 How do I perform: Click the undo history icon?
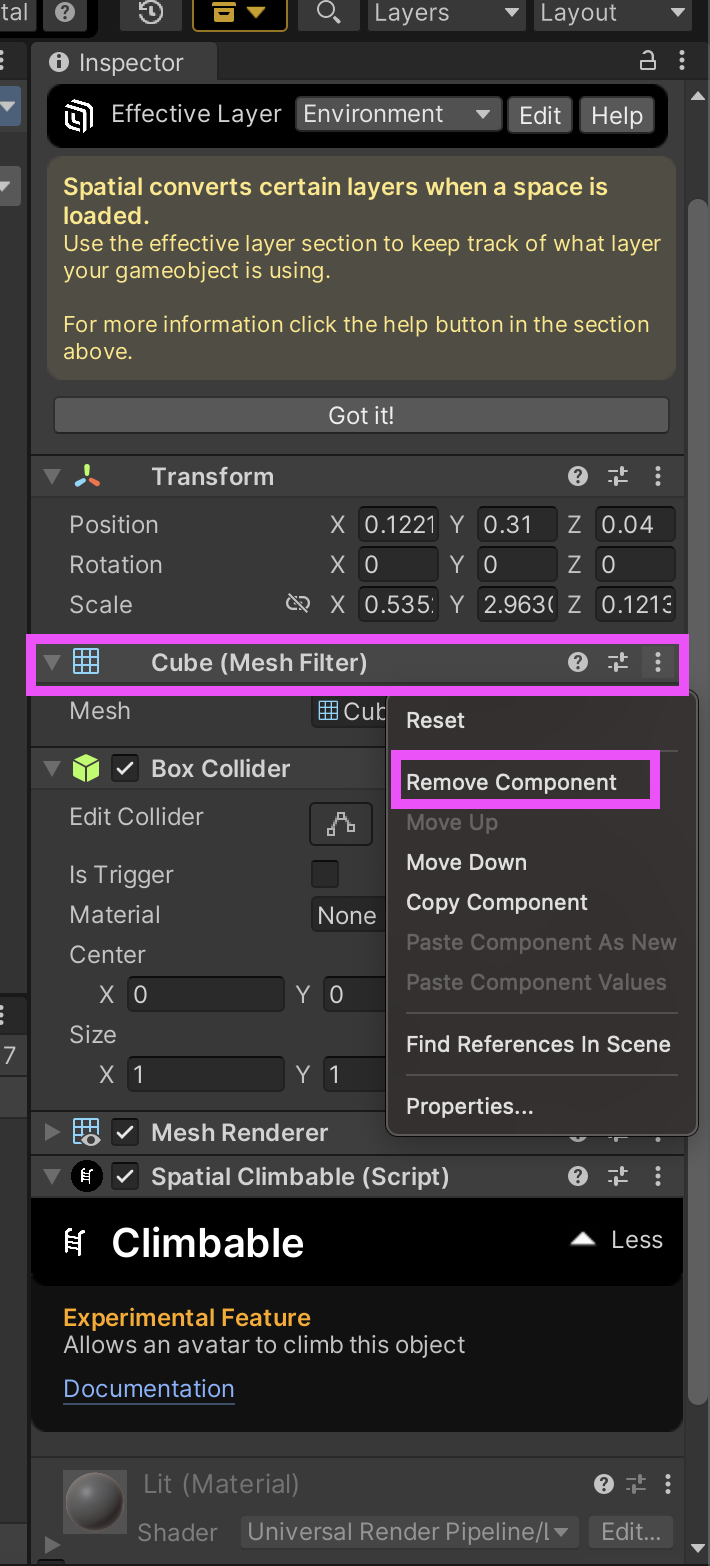coord(151,13)
